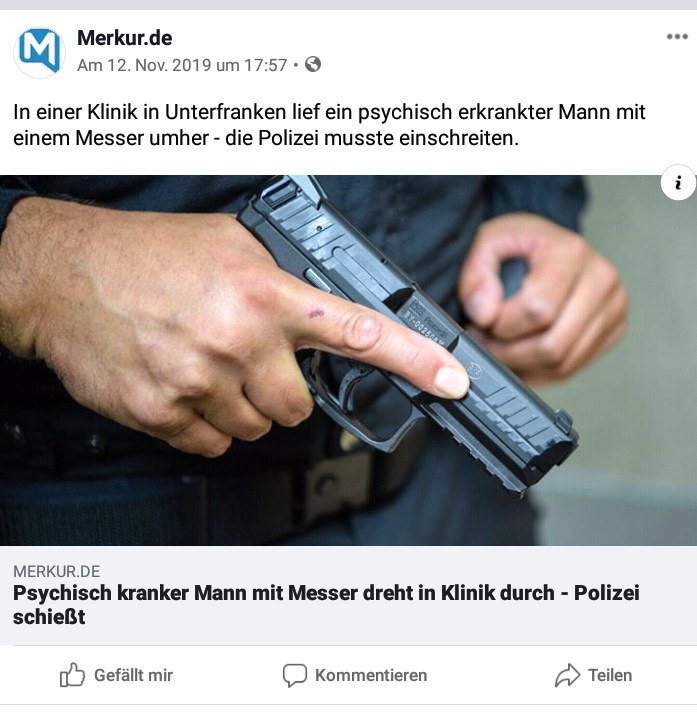Click the blue M logo of Merkur
This screenshot has width=697, height=718.
click(41, 50)
